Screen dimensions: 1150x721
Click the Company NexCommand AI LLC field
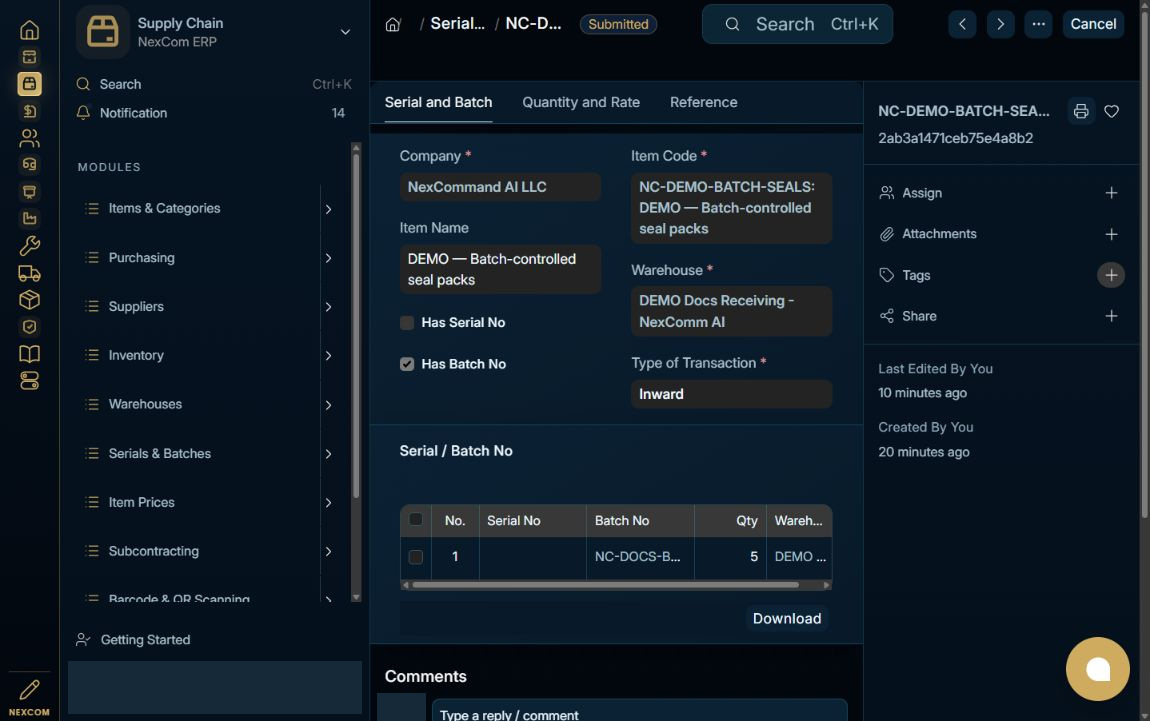[x=500, y=187]
